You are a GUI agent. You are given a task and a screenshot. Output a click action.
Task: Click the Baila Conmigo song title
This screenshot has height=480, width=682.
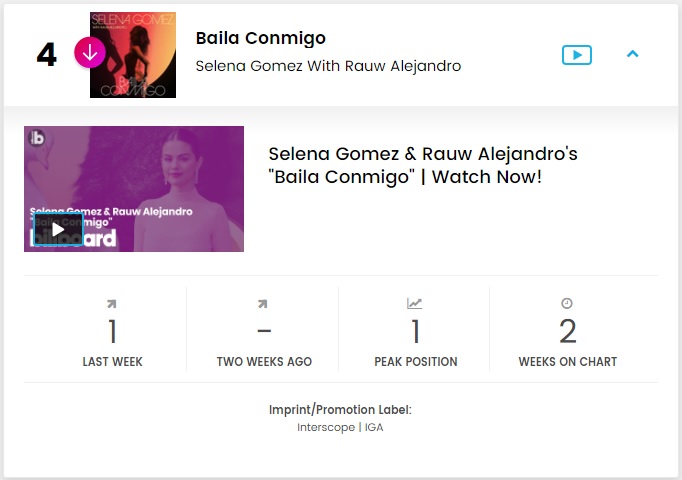coord(260,39)
